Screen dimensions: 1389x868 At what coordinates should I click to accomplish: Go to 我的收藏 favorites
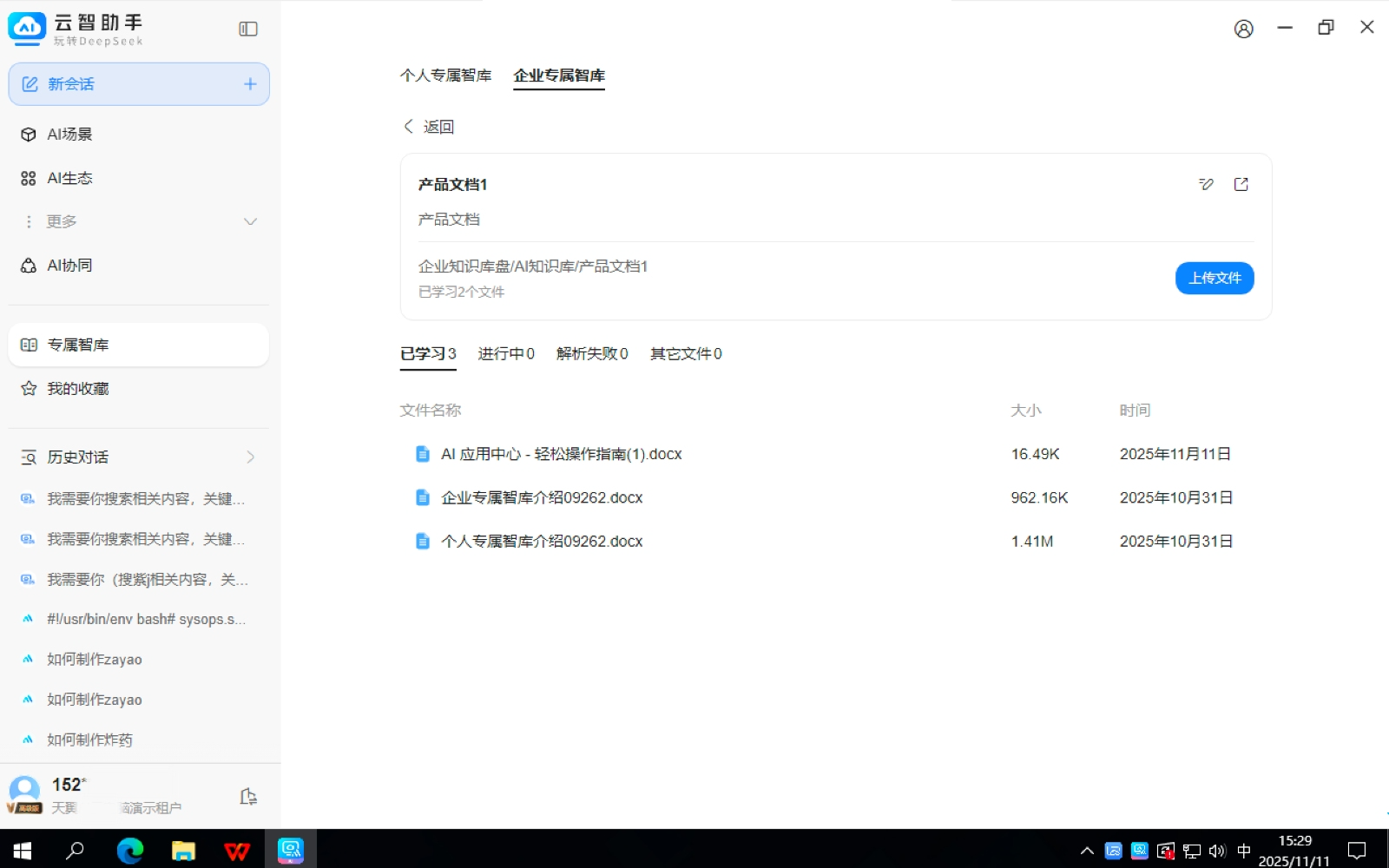point(77,389)
